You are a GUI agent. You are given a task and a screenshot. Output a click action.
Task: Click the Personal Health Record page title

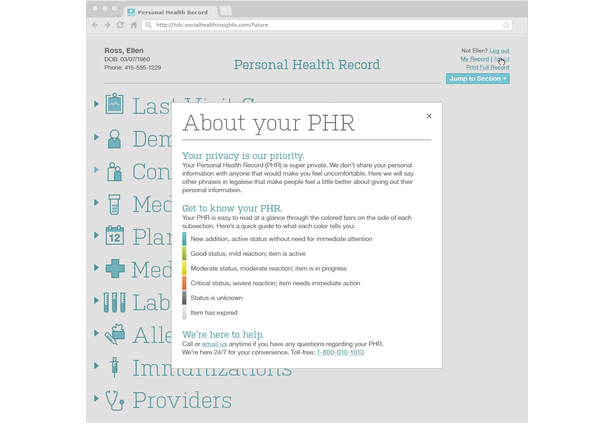click(x=307, y=64)
